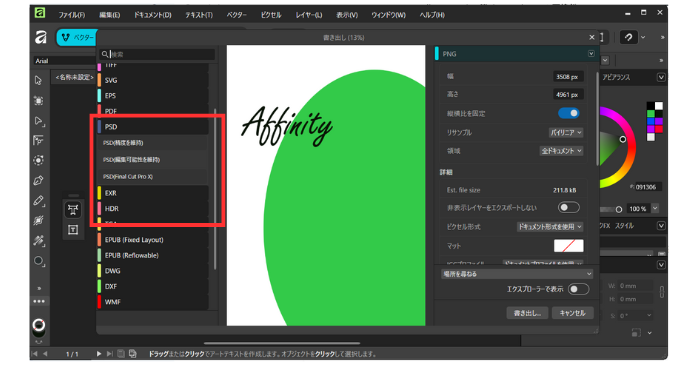This screenshot has height=365, width=698.
Task: Pick the red swatch in Appearance panel
Action: tap(658, 129)
